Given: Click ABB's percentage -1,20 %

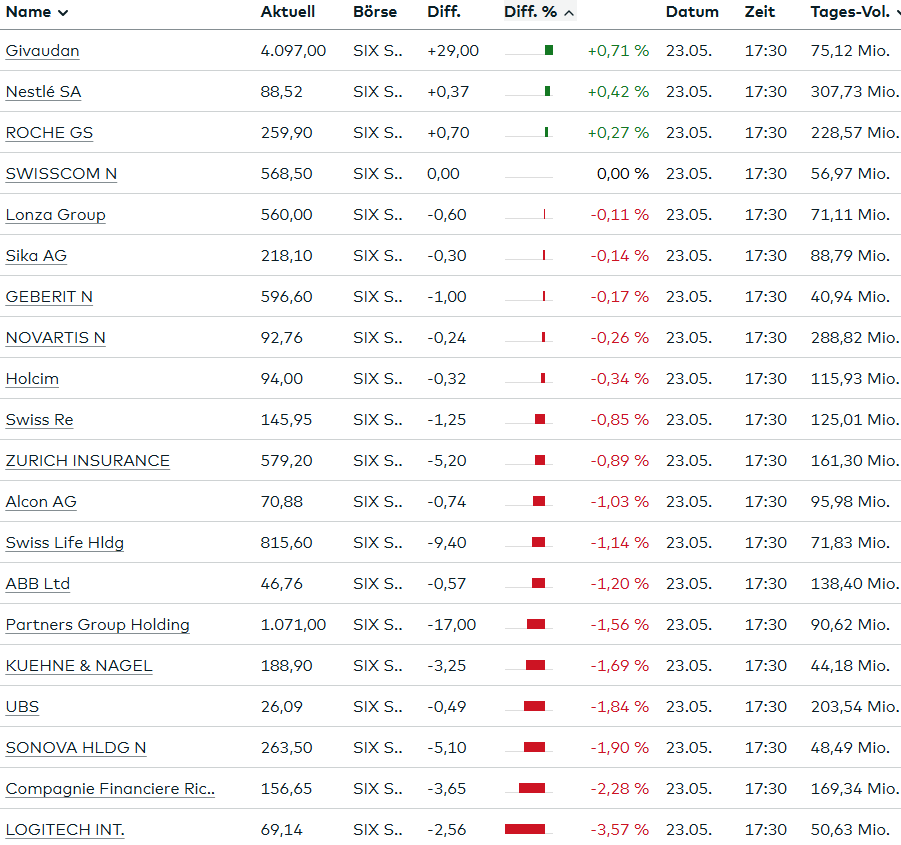Looking at the screenshot, I should (620, 584).
